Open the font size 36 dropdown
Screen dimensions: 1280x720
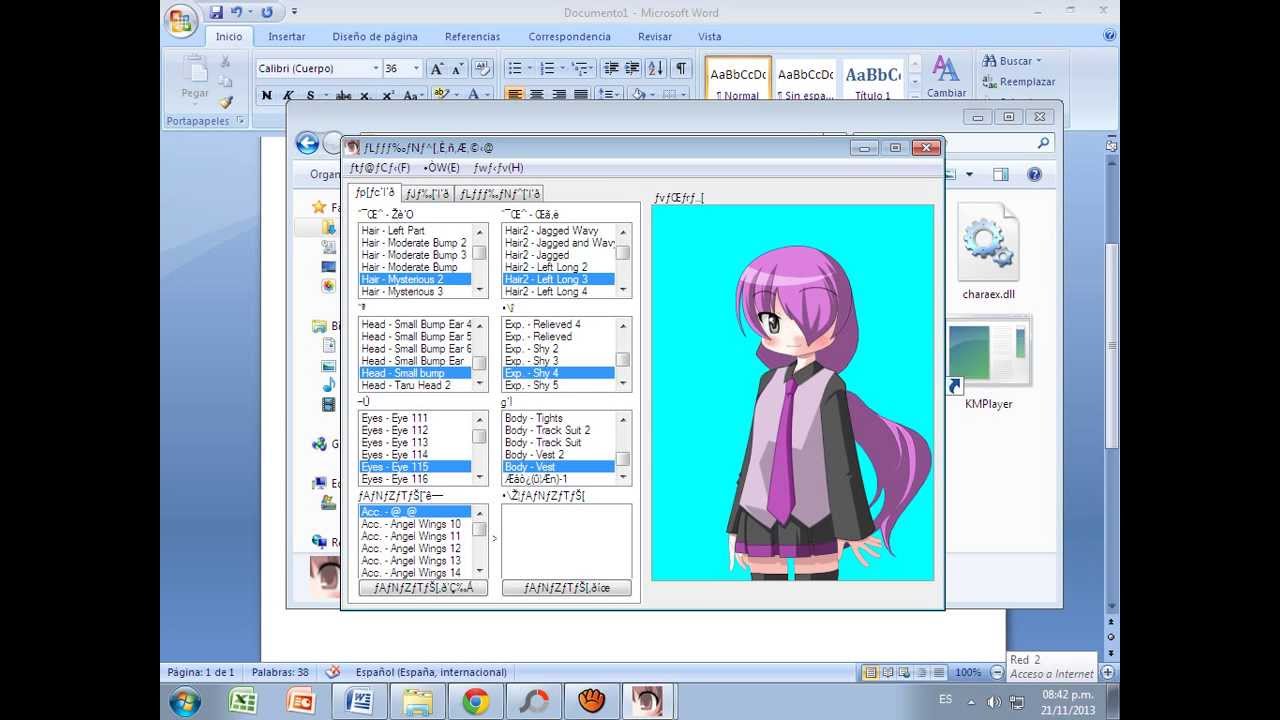[x=417, y=69]
